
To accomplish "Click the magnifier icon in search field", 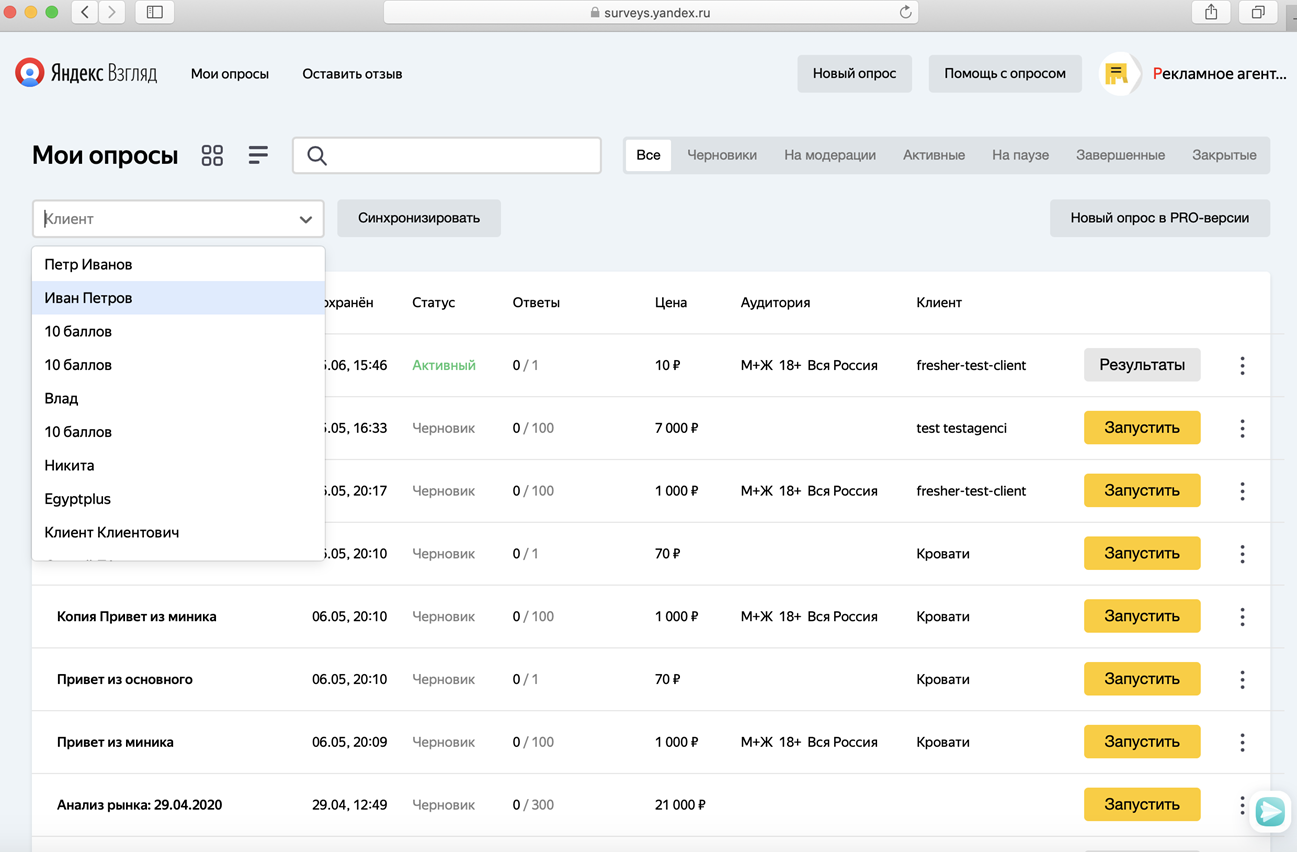I will (317, 155).
